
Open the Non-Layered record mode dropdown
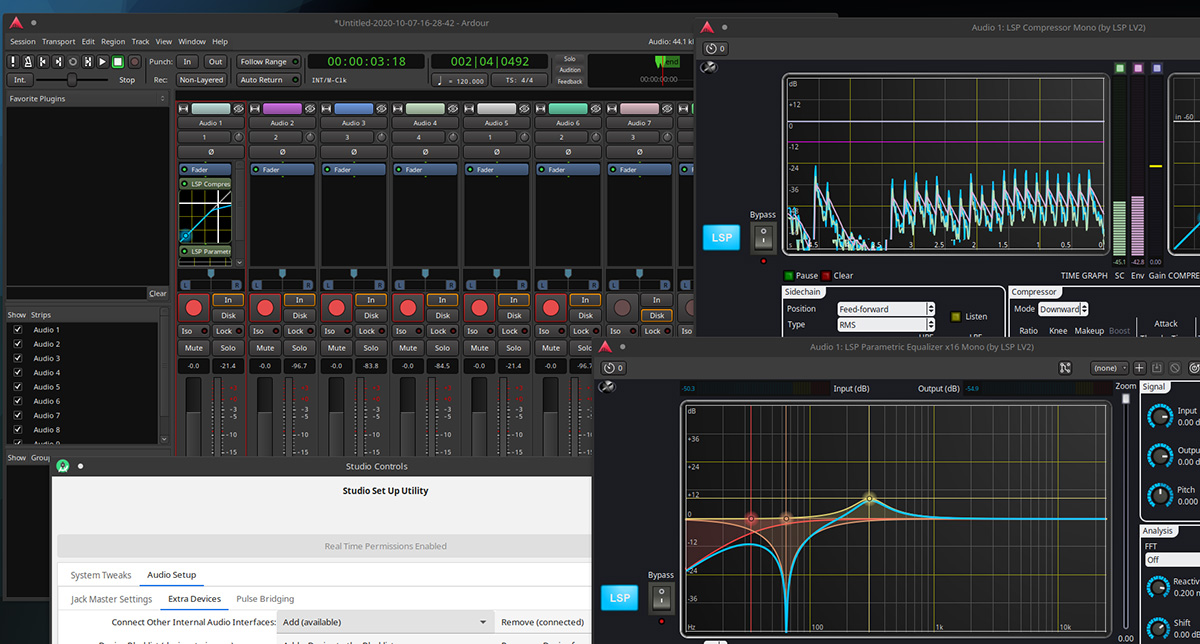202,80
